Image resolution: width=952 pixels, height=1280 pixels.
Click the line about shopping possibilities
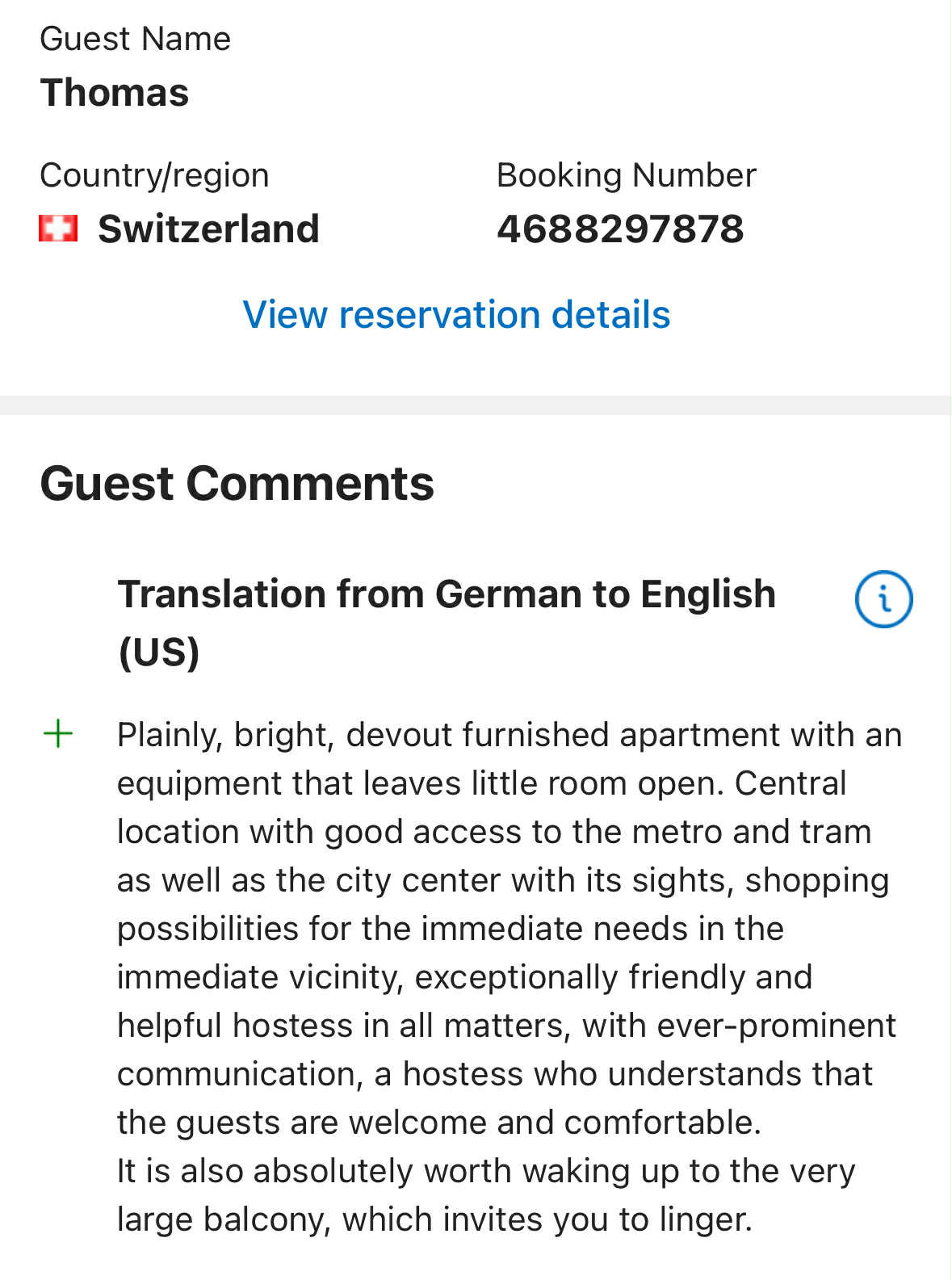[x=451, y=928]
